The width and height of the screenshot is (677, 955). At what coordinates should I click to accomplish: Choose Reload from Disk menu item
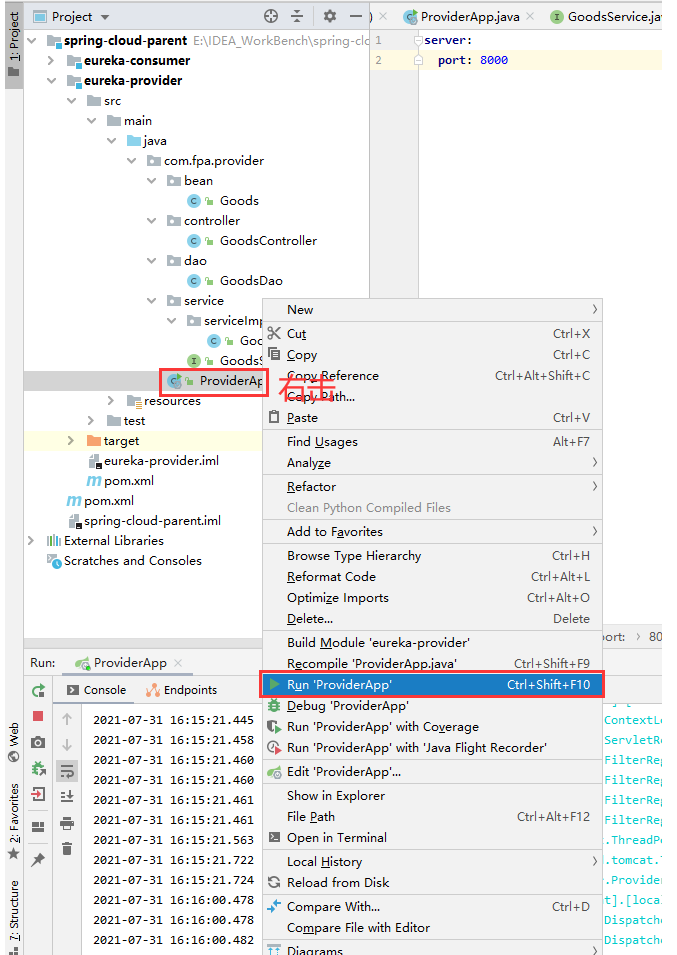432,883
